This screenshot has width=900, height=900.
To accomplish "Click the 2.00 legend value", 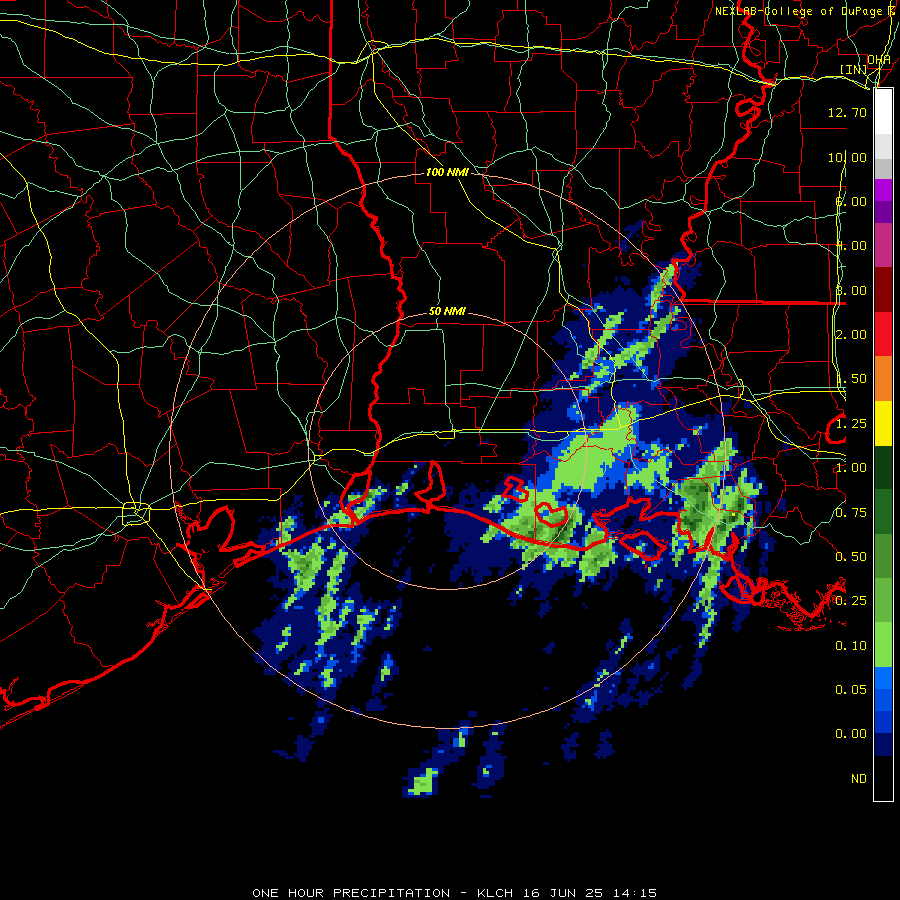I will tap(851, 335).
